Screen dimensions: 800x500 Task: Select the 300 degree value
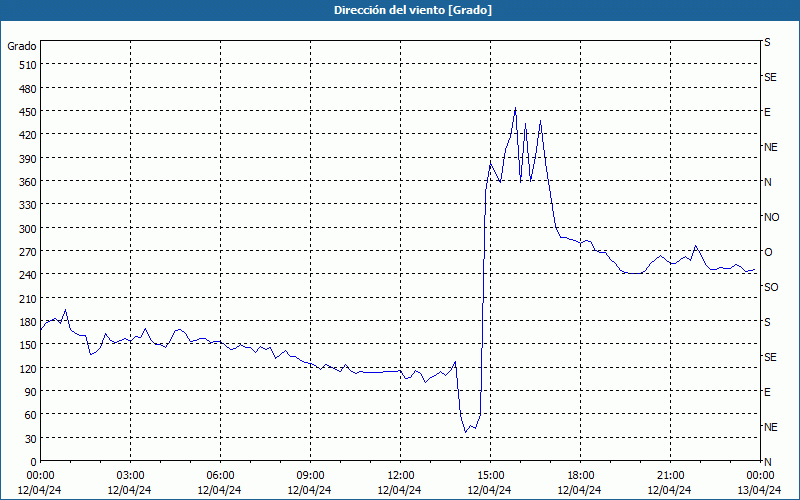(x=28, y=229)
